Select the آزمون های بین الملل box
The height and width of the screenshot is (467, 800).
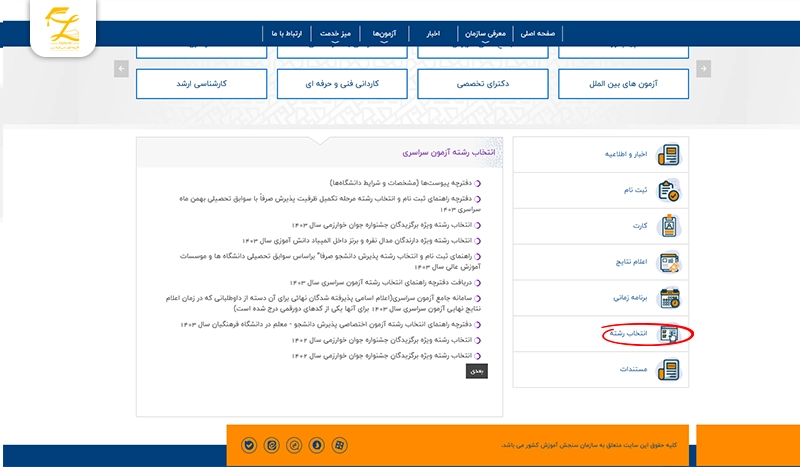point(623,84)
